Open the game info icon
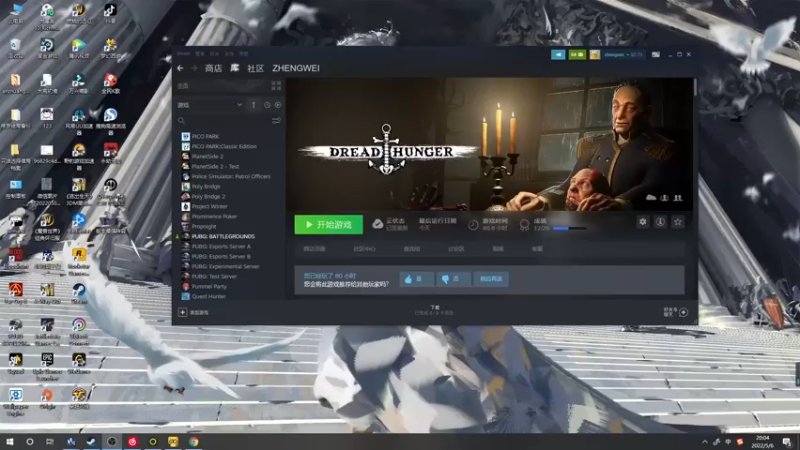Screen dimensions: 800x450 (660, 221)
